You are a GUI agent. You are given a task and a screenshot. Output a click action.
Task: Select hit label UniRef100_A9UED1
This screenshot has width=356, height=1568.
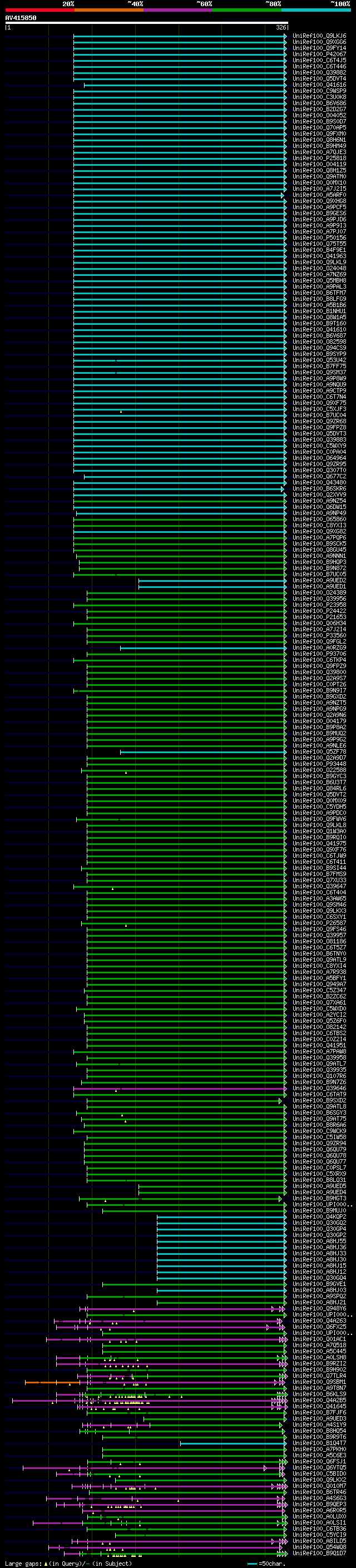coord(319,586)
